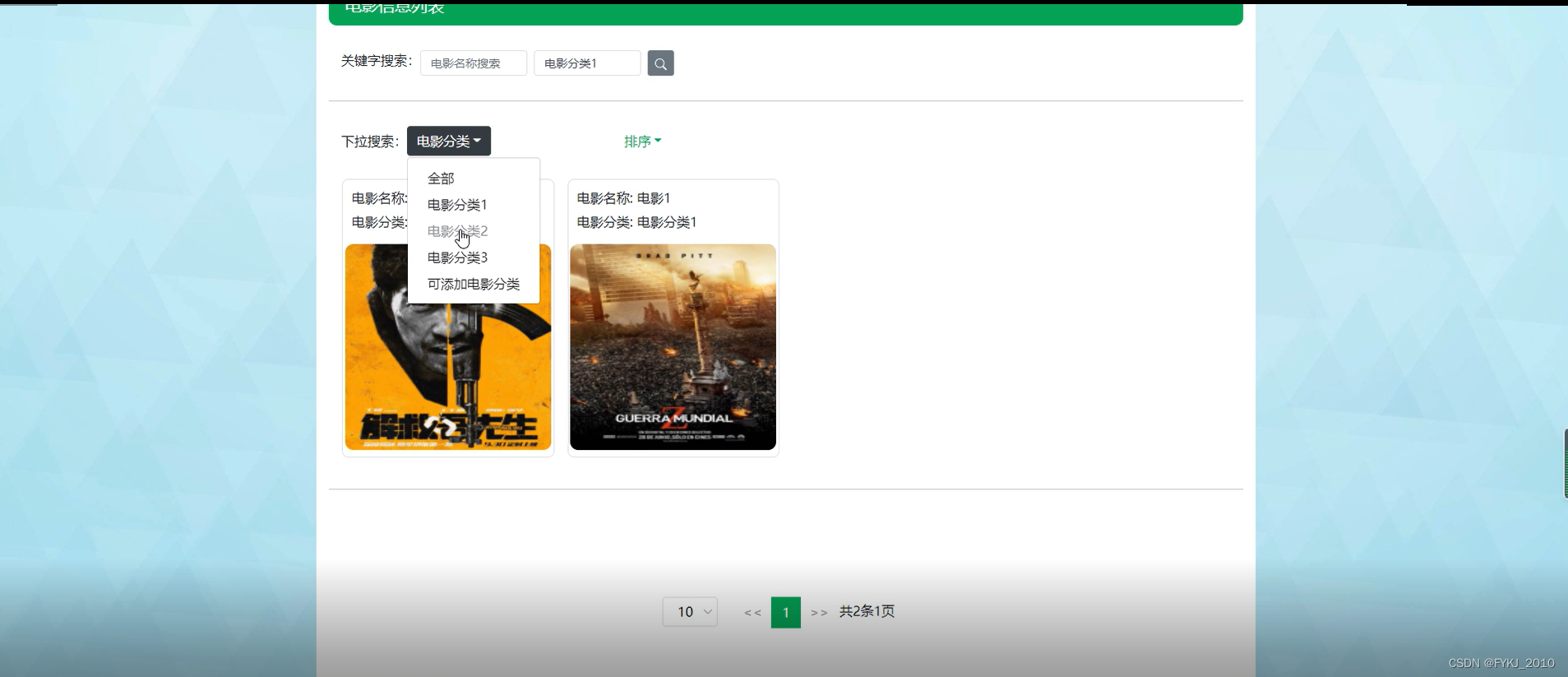Viewport: 1568px width, 677px height.
Task: Click the 电影分类: 电影分类1 card text
Action: 637,222
